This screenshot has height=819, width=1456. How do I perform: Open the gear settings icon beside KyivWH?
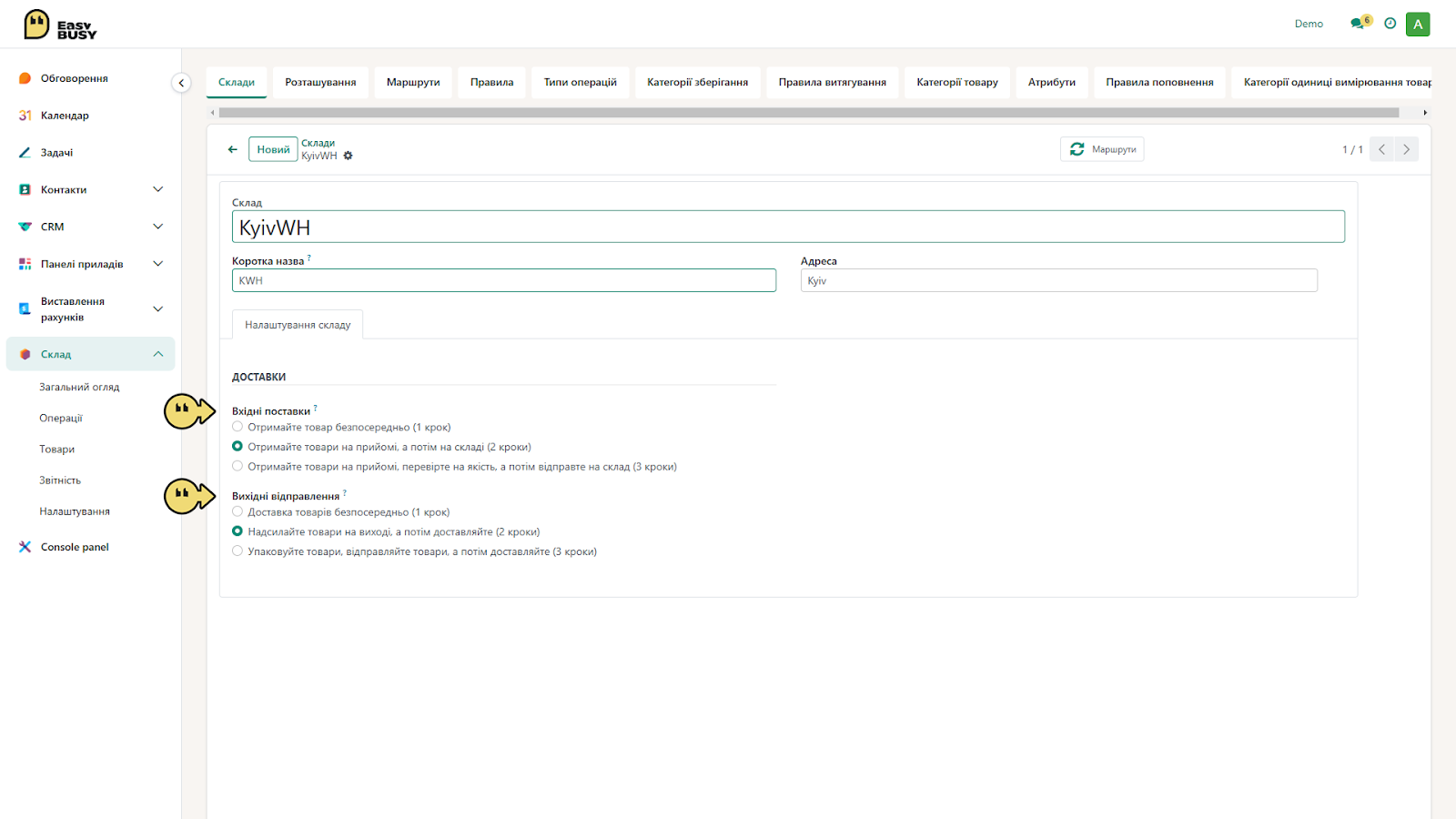[x=348, y=156]
